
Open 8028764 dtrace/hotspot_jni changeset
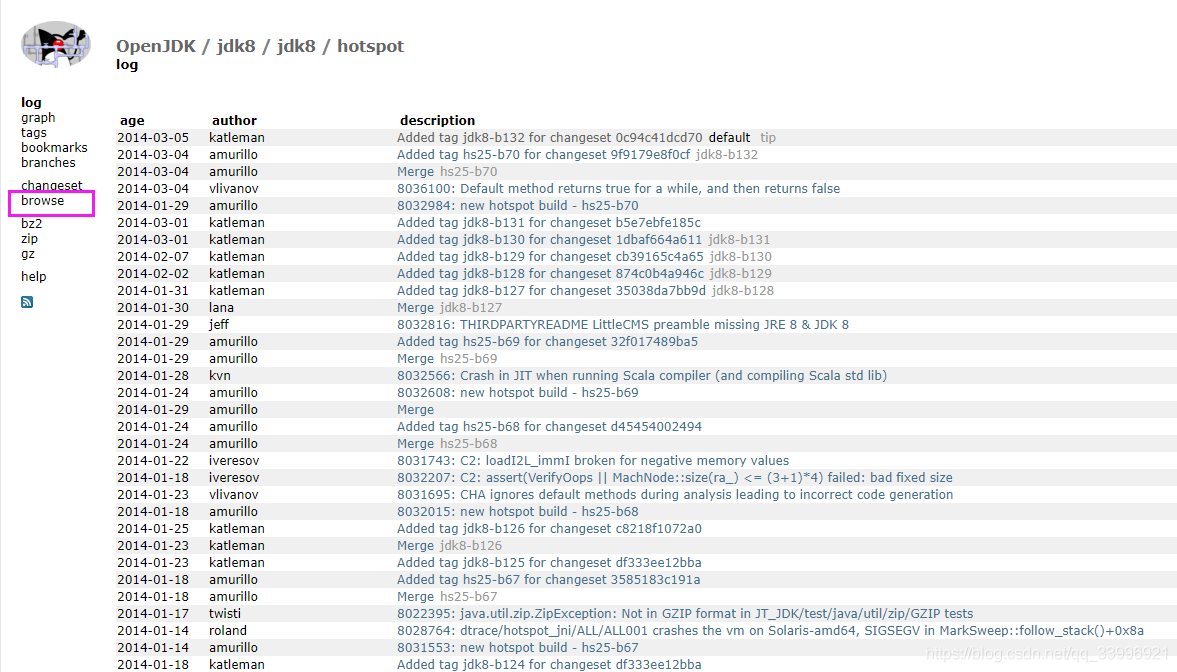coord(770,631)
